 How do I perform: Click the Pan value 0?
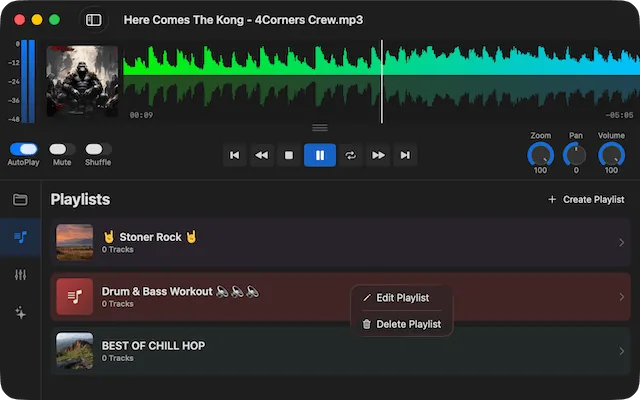(x=576, y=170)
